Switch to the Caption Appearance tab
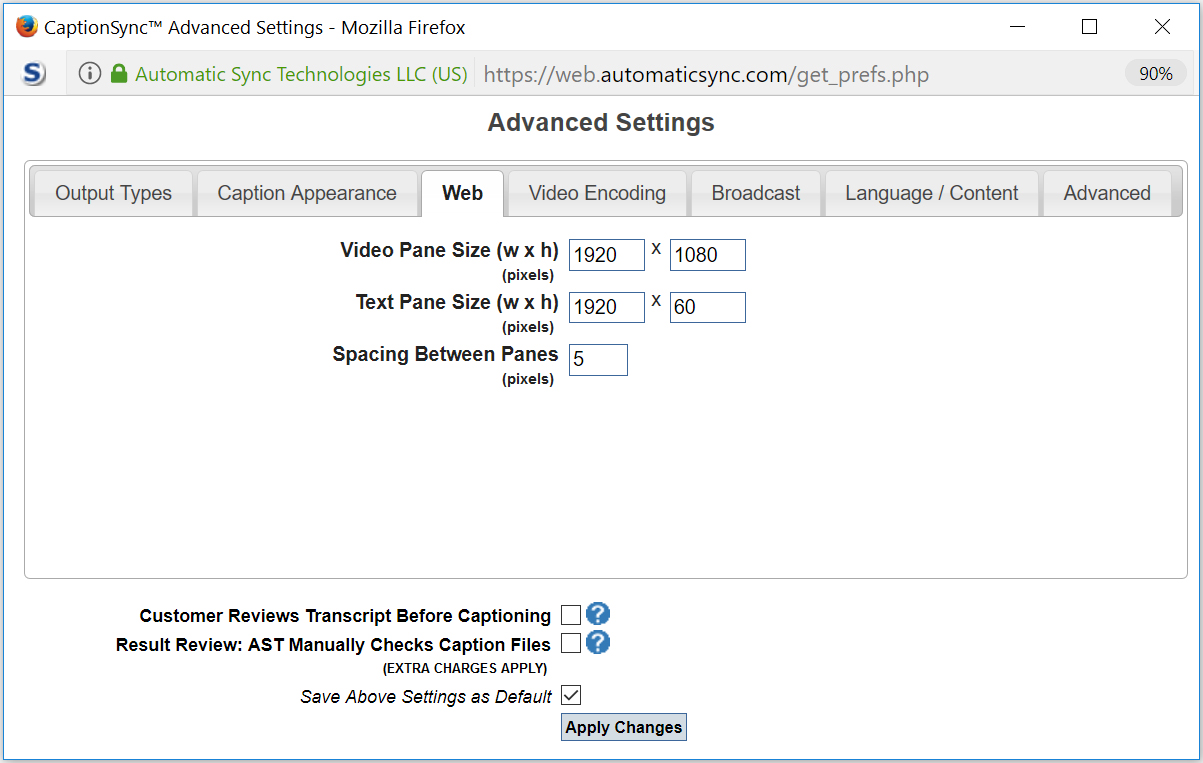This screenshot has width=1203, height=763. coord(307,192)
